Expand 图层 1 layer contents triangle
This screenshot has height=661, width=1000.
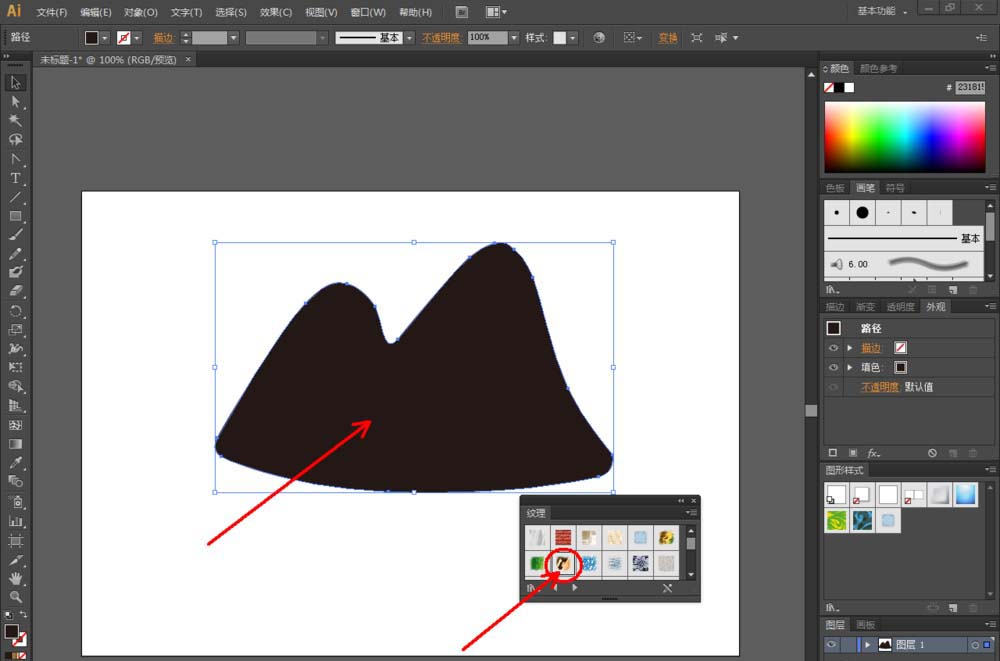tap(867, 645)
